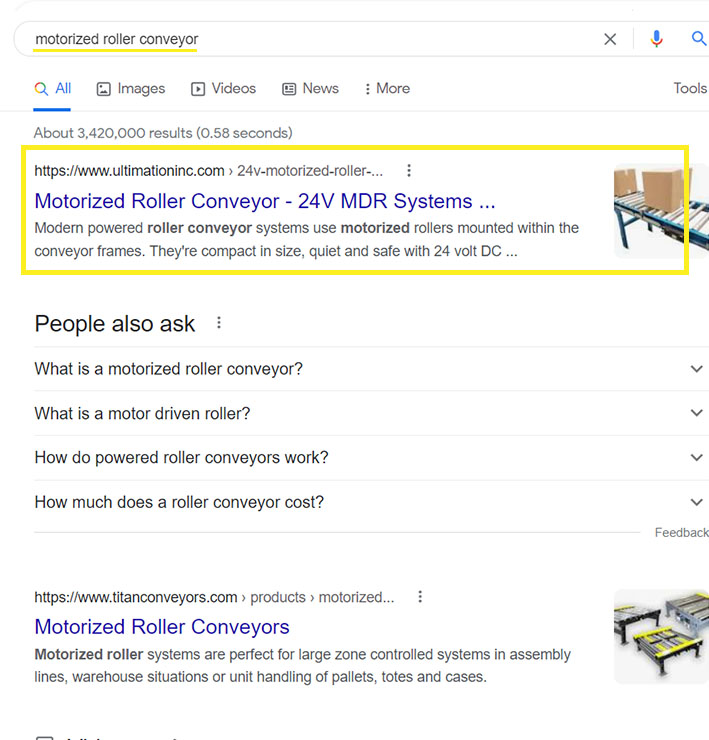Open the News results tab
The width and height of the screenshot is (709, 740).
pyautogui.click(x=310, y=89)
